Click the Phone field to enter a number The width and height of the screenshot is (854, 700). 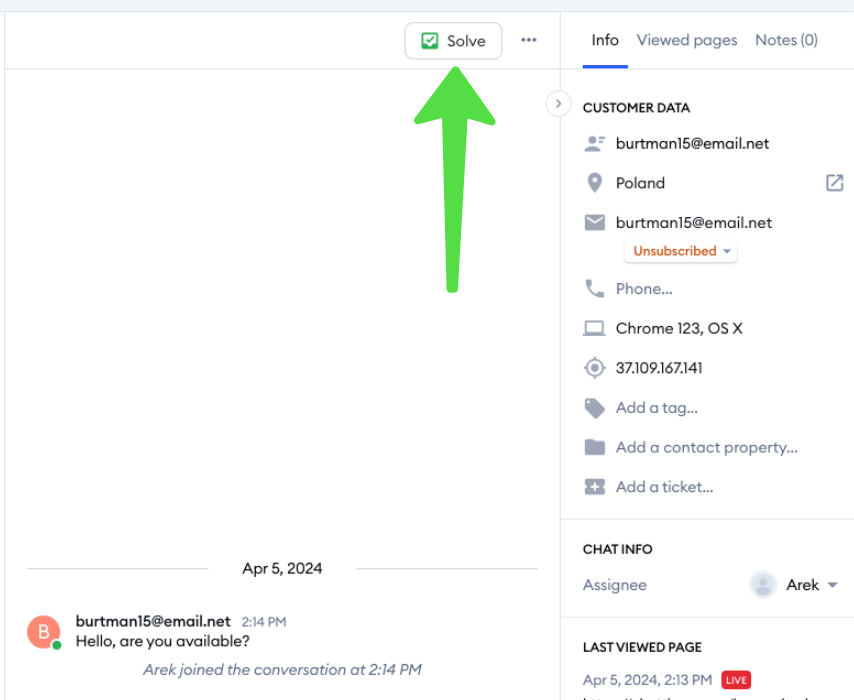(x=644, y=288)
